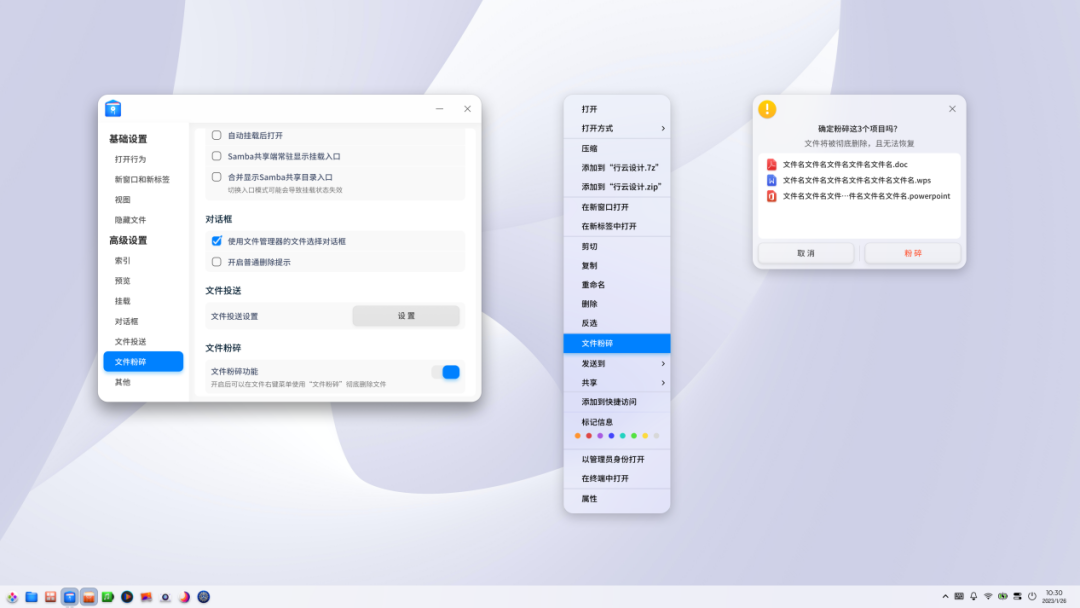The height and width of the screenshot is (608, 1080).
Task: Check the 自动挂载后打开 checkbox
Action: (216, 135)
